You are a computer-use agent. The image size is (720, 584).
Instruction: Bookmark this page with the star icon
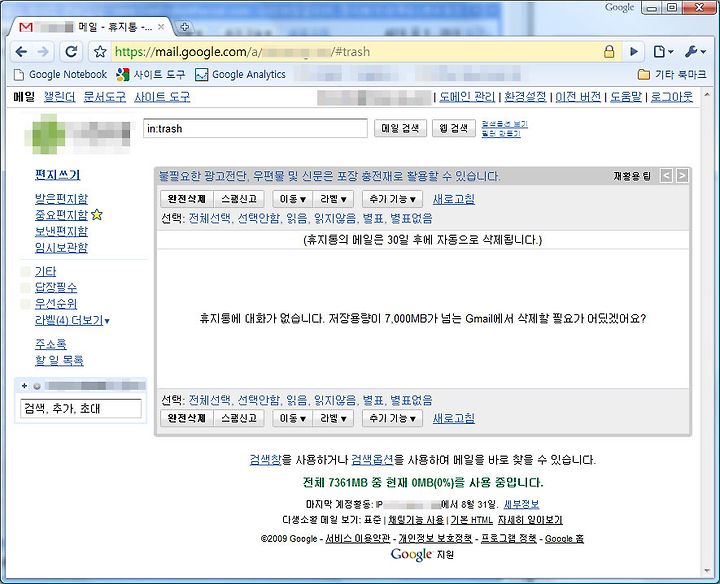coord(100,52)
